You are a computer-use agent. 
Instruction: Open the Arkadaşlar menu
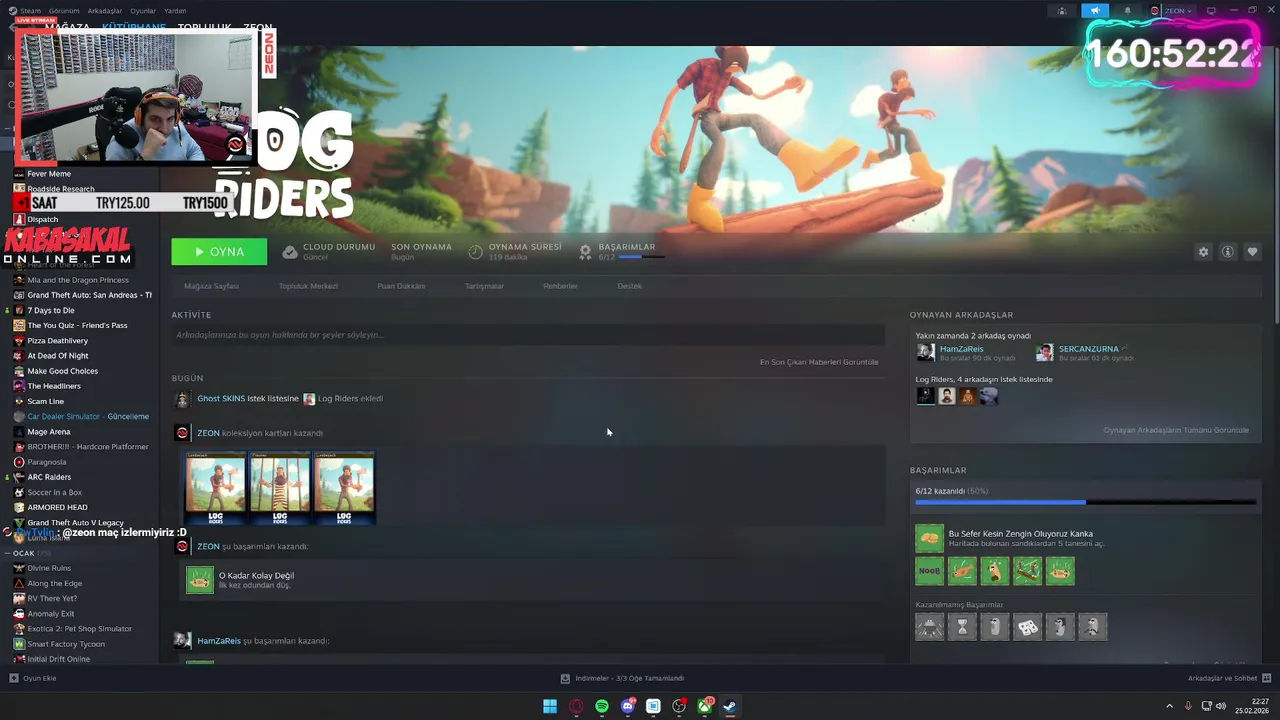(x=104, y=11)
